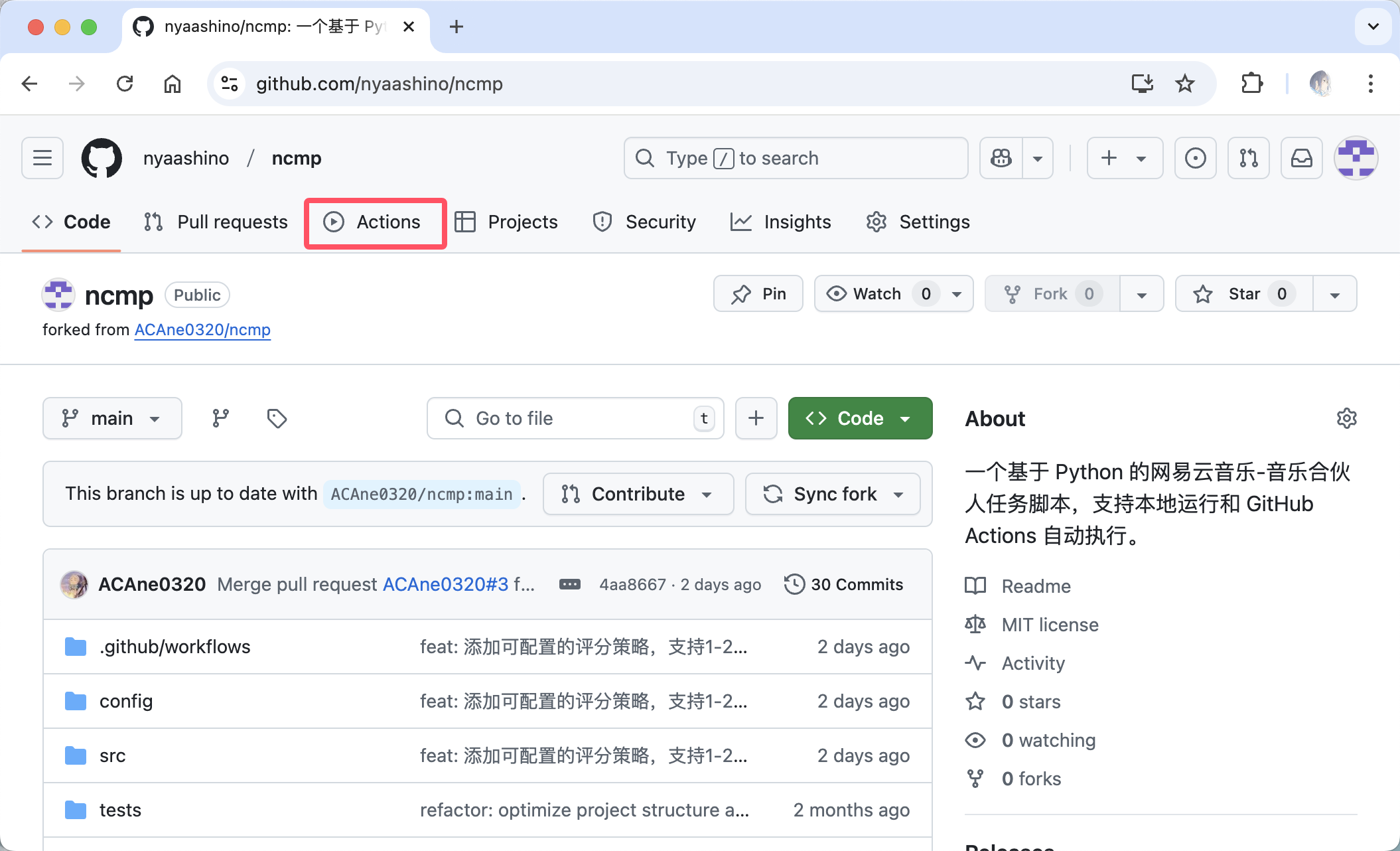View site information icon in address bar
The width and height of the screenshot is (1400, 851).
click(230, 84)
